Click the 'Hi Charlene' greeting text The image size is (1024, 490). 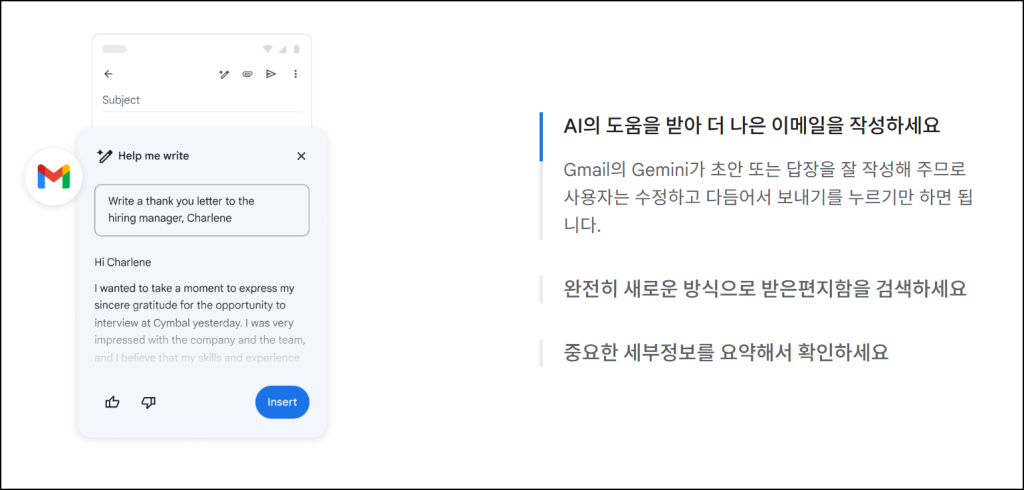[123, 263]
